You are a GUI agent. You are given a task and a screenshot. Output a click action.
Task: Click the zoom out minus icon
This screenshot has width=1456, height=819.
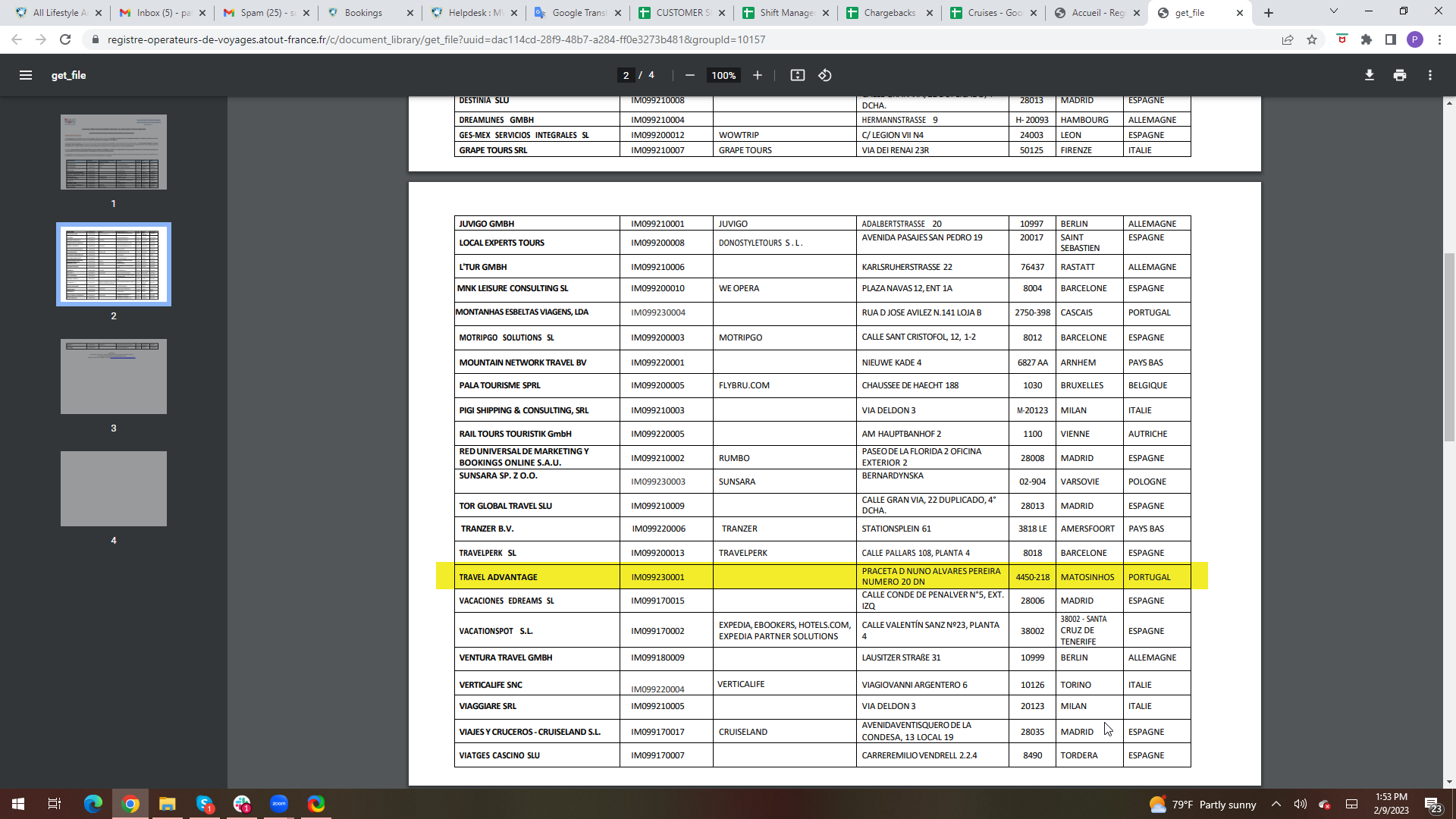pyautogui.click(x=689, y=75)
